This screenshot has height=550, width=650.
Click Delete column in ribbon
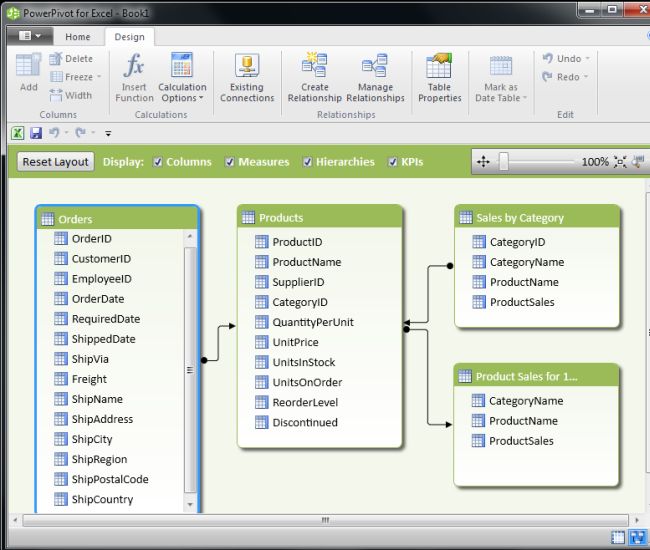(71, 59)
